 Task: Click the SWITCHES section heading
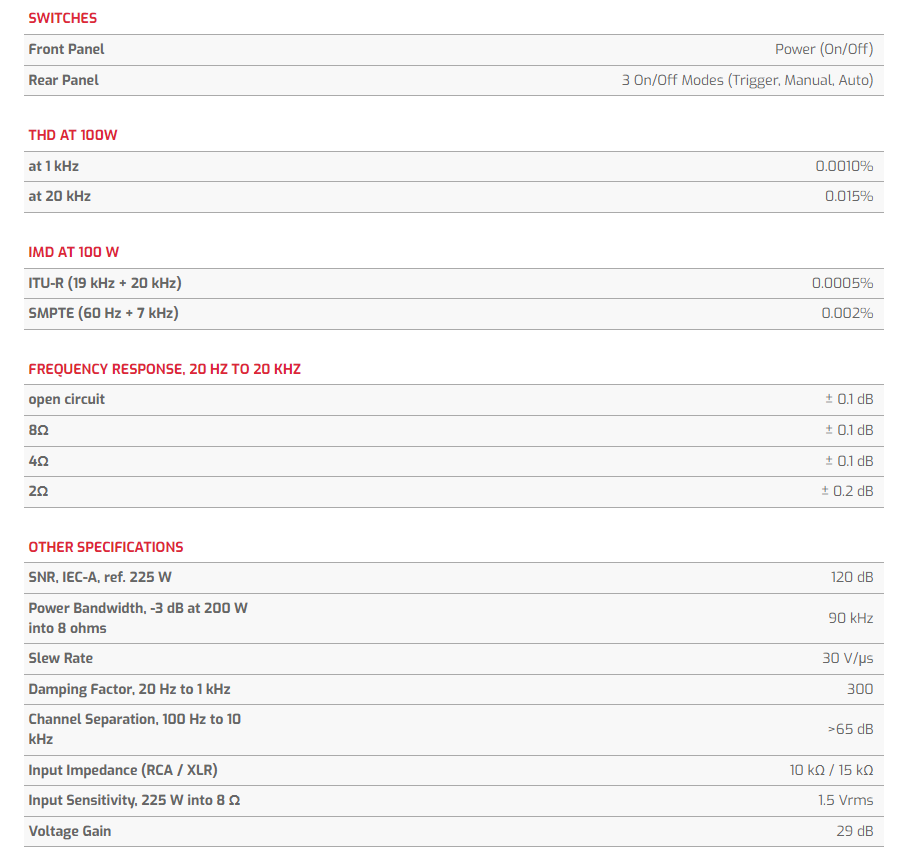click(x=62, y=18)
